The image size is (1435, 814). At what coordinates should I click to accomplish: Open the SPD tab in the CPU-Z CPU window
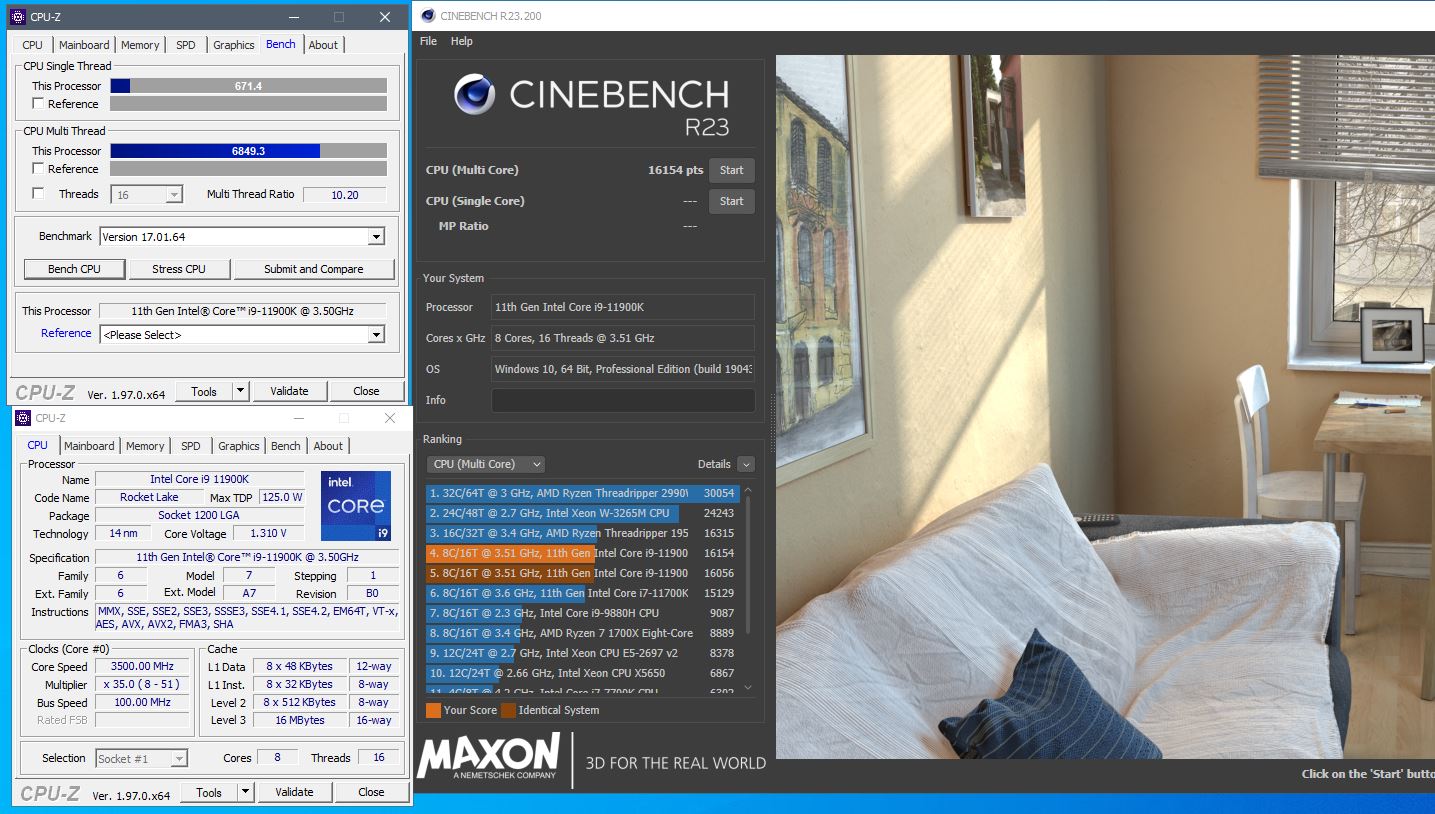coord(191,446)
